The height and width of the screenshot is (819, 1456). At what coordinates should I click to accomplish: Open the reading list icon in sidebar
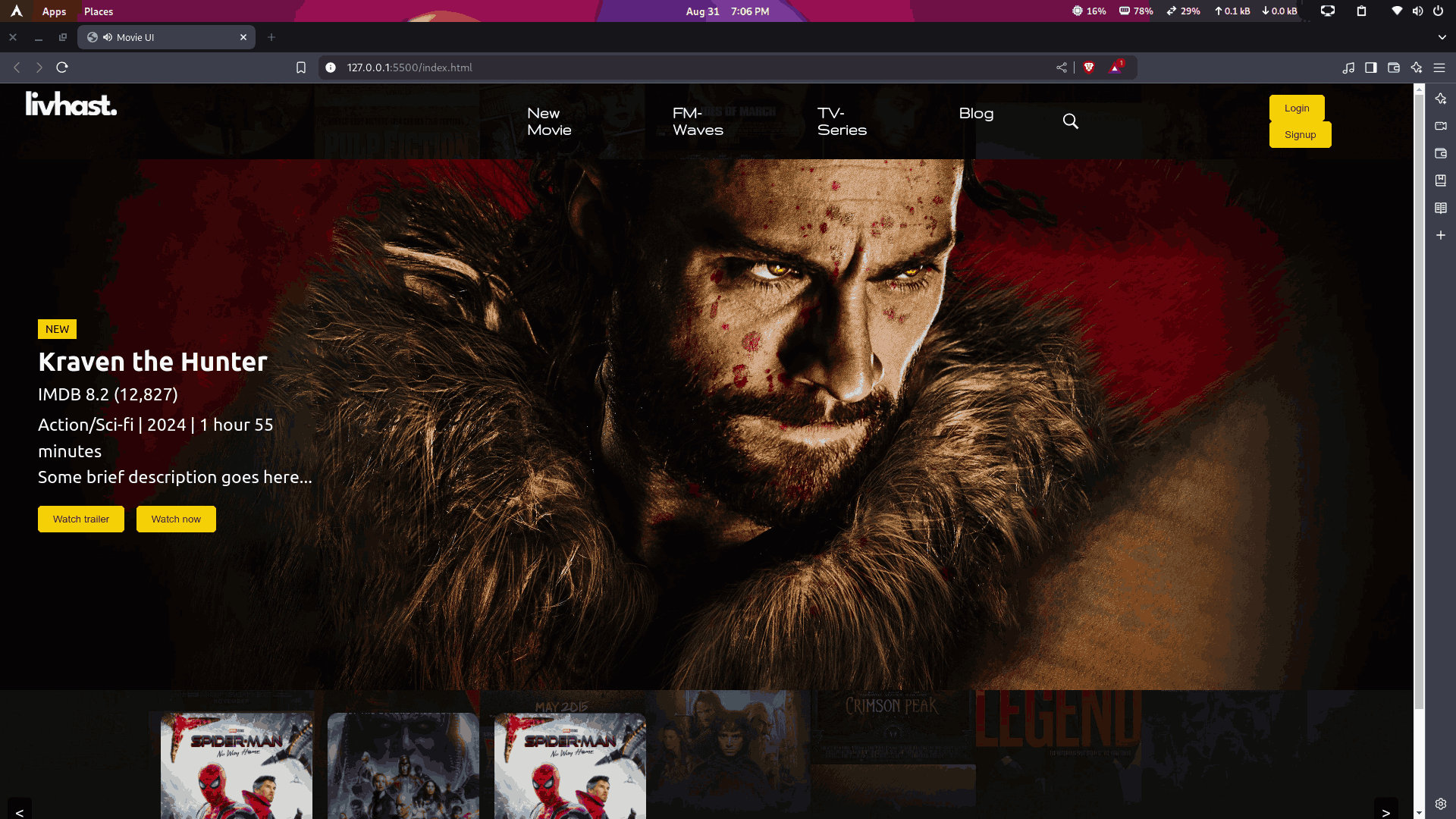[1441, 208]
